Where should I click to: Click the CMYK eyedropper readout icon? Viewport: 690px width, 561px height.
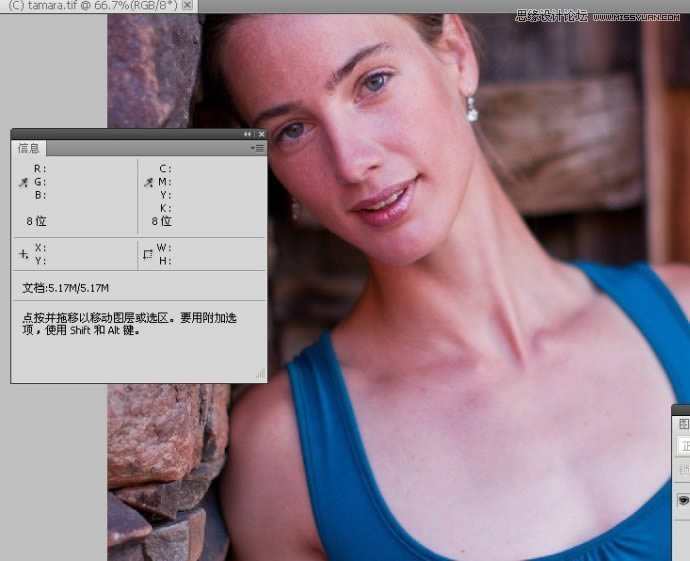pyautogui.click(x=148, y=183)
